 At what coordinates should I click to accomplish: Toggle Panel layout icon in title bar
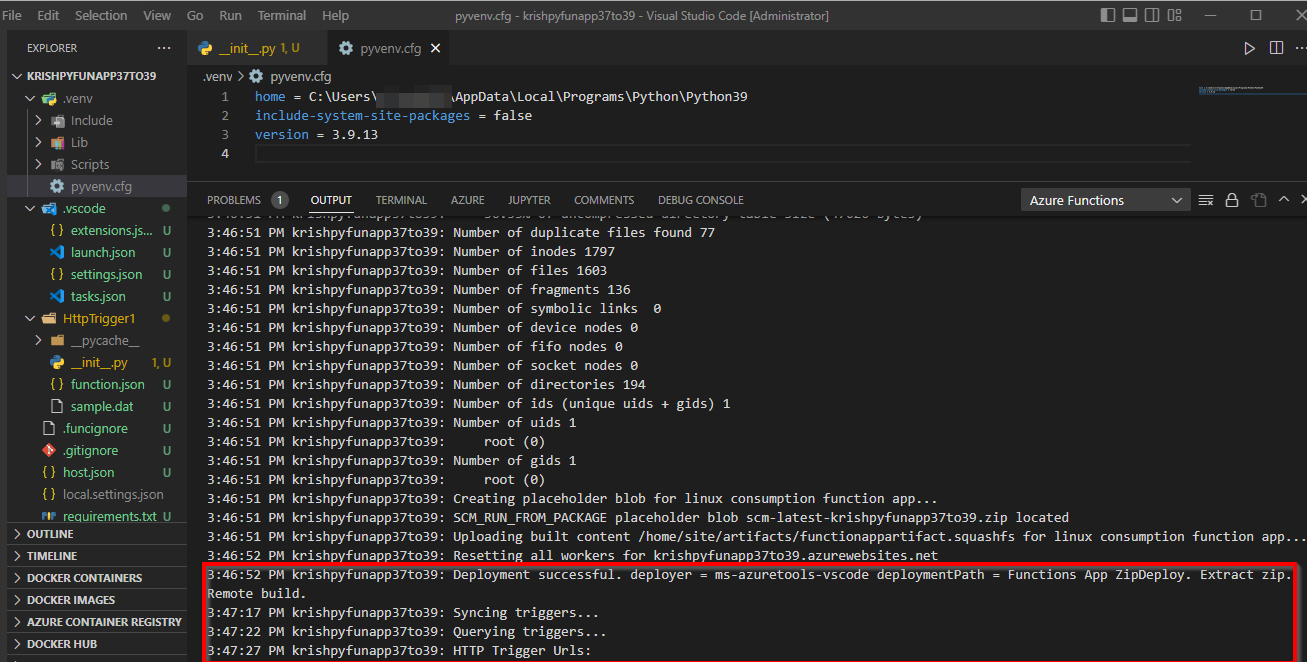(x=1130, y=15)
